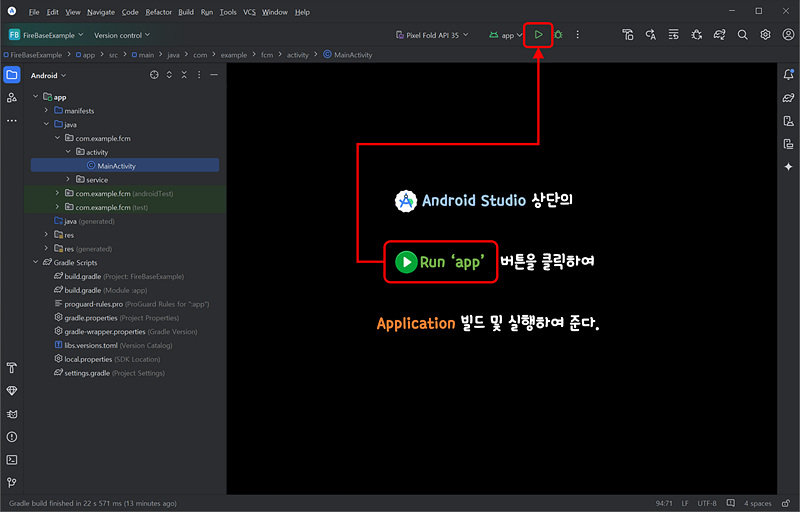
Task: Open the File menu
Action: pyautogui.click(x=34, y=12)
